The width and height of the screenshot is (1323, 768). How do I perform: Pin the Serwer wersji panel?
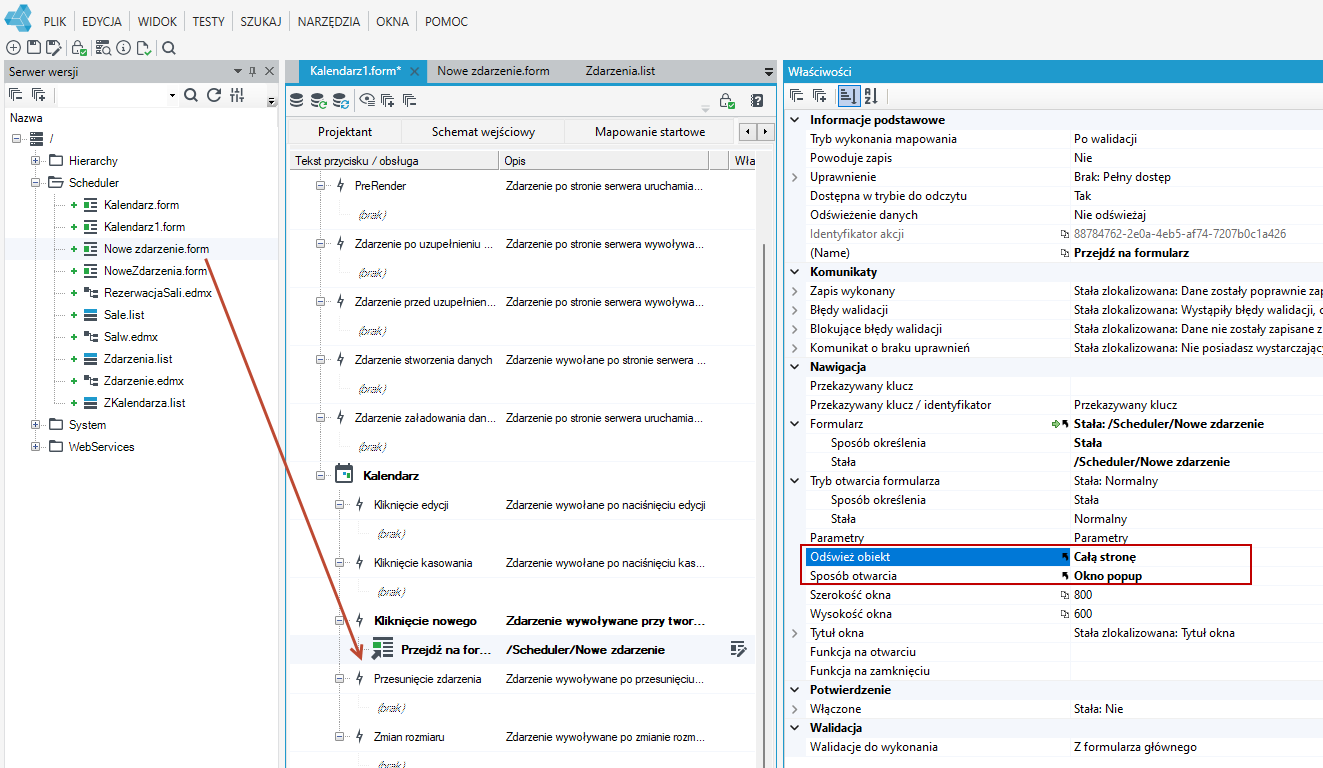point(253,71)
